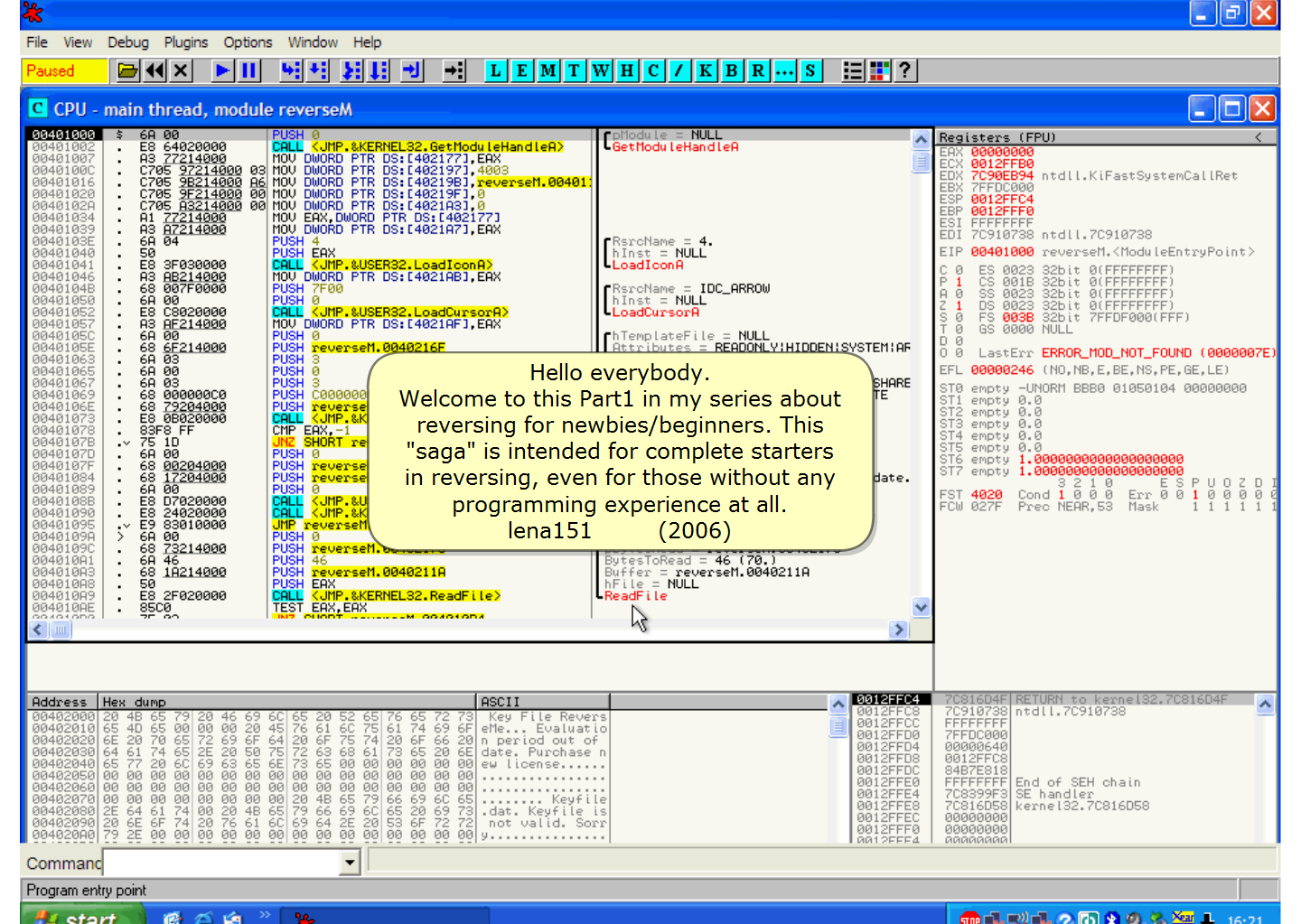This screenshot has width=1301, height=924.
Task: Click into the Command input field
Action: (222, 863)
